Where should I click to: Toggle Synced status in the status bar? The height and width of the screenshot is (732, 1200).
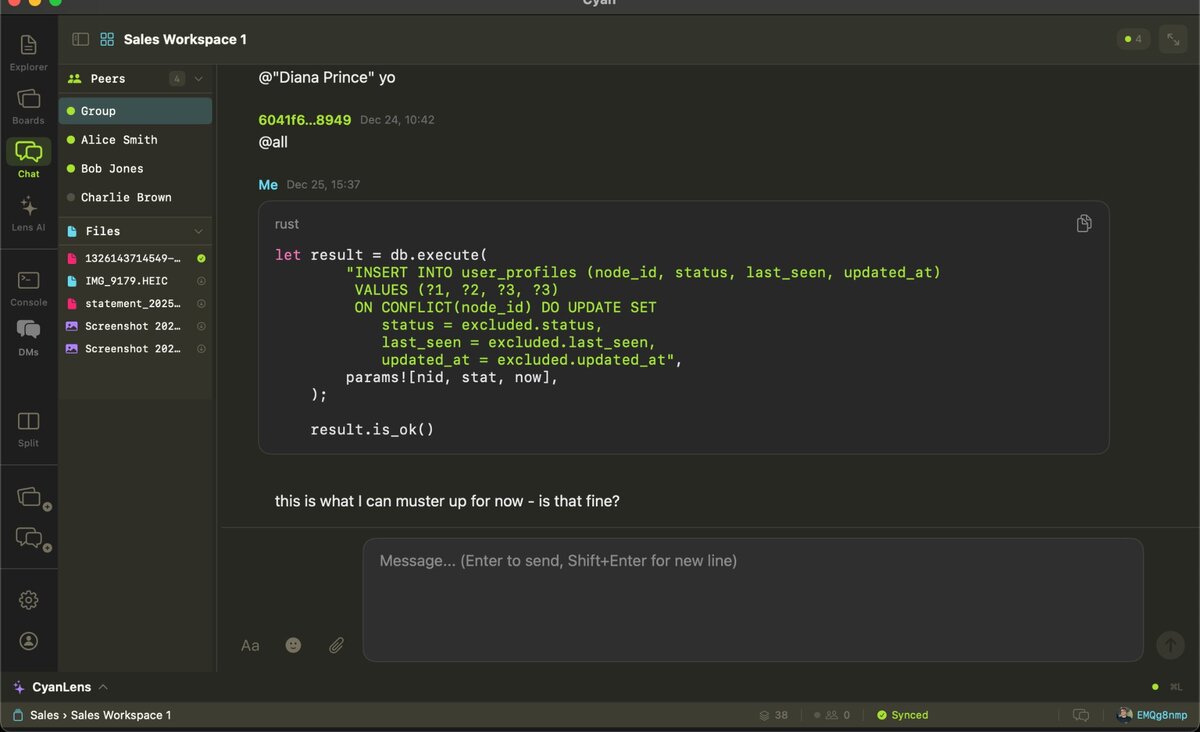tap(902, 715)
